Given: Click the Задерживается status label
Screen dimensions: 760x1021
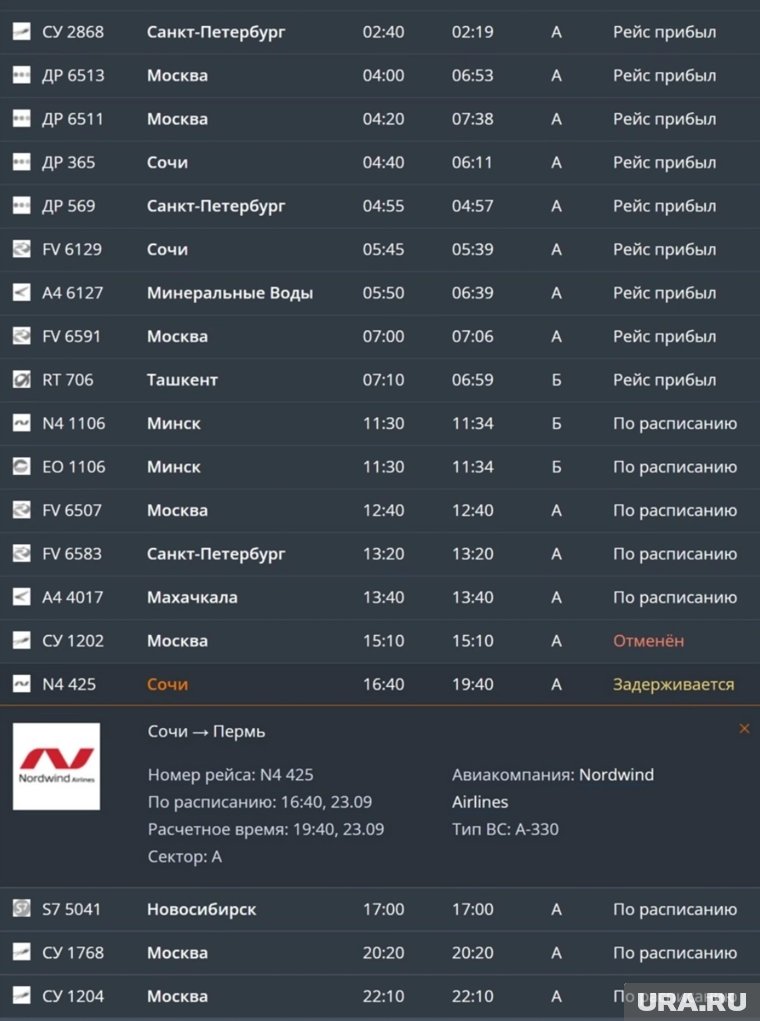Looking at the screenshot, I should click(x=673, y=684).
